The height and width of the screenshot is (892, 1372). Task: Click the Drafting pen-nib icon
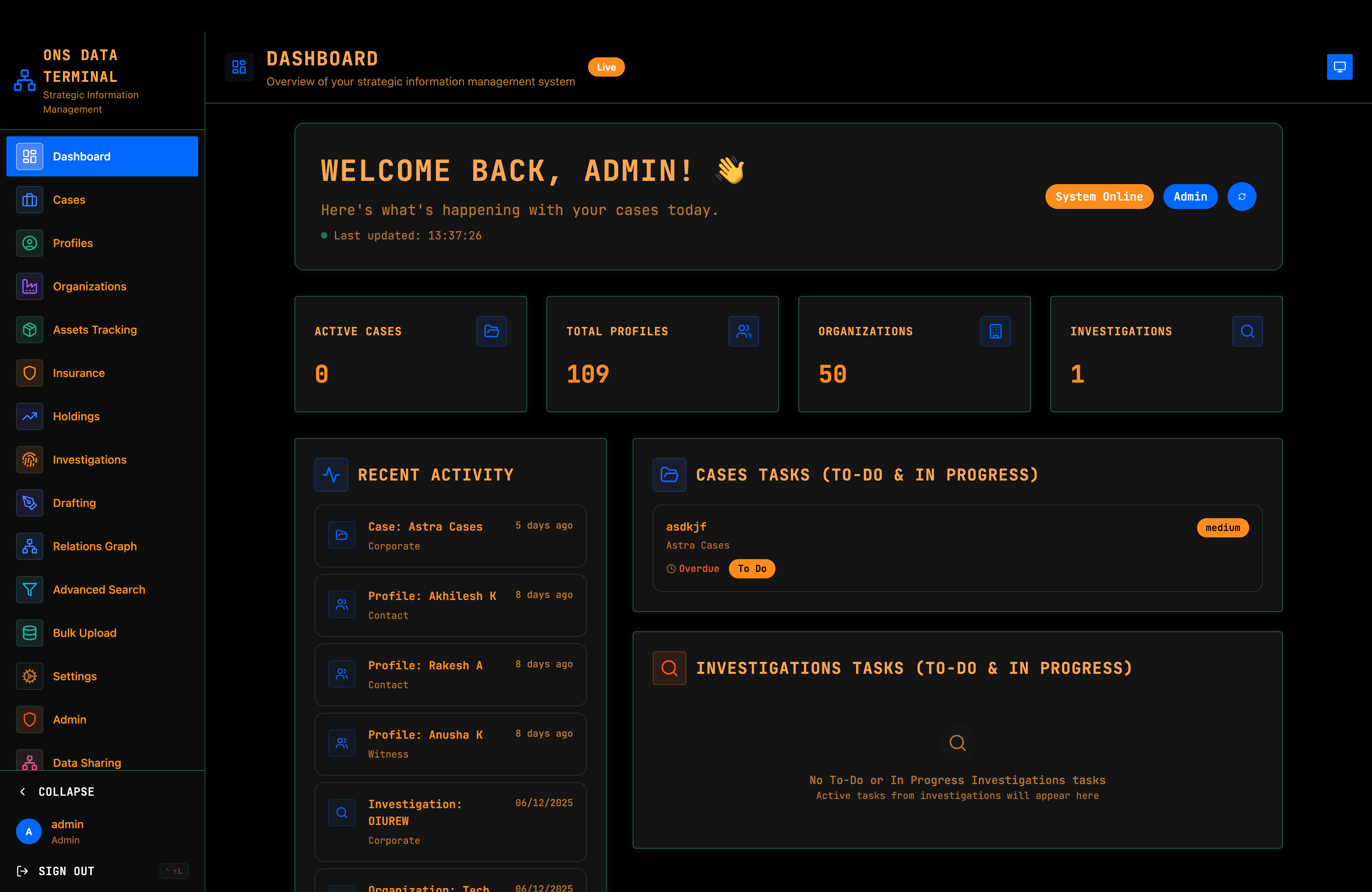(29, 503)
